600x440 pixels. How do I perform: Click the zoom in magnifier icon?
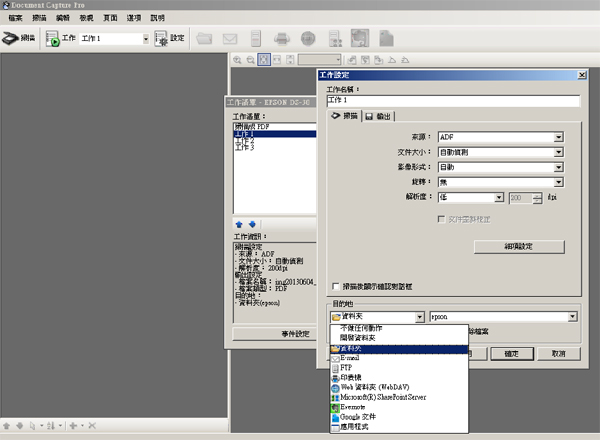click(x=237, y=60)
